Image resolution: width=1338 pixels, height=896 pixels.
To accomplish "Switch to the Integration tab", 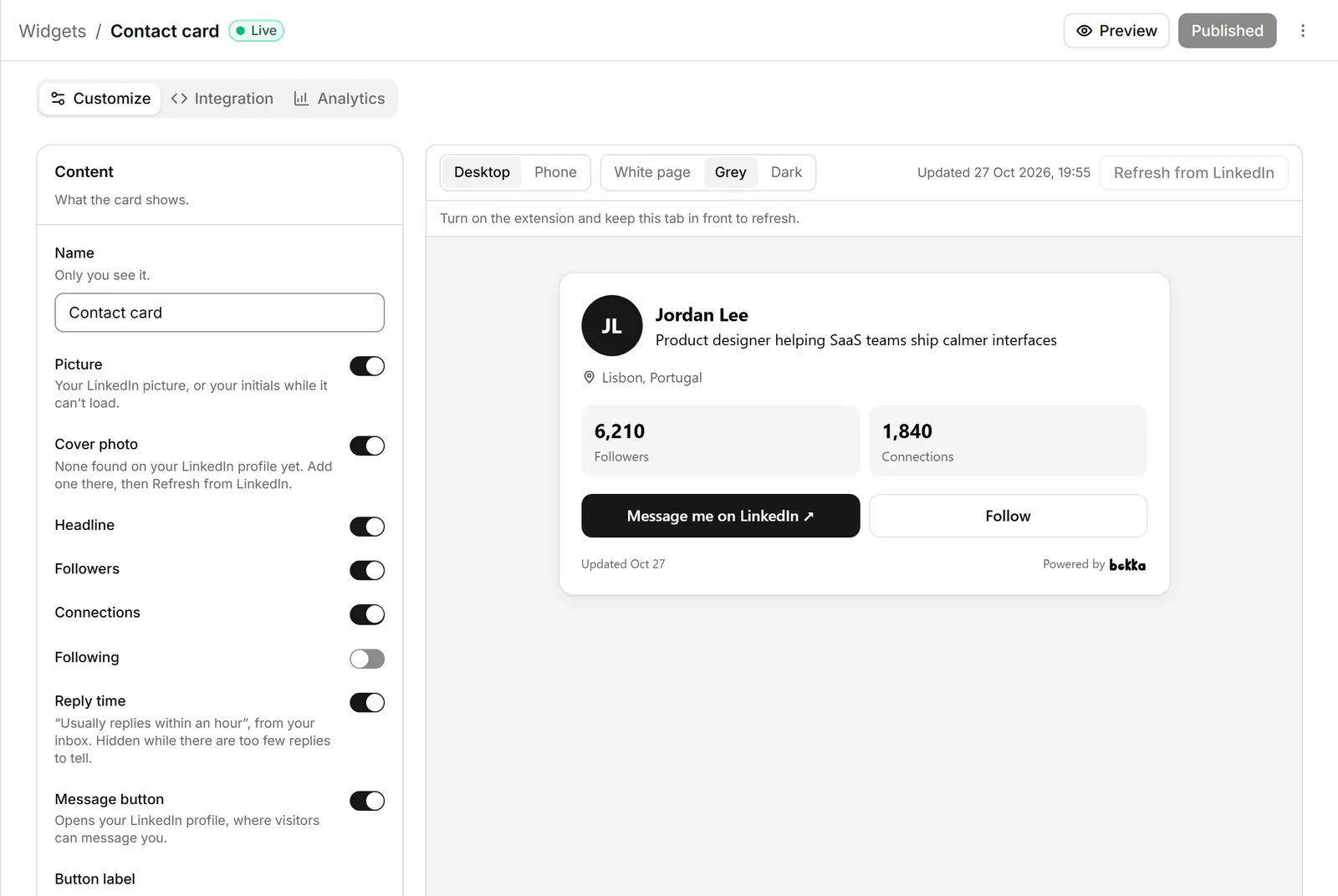I will pos(222,99).
